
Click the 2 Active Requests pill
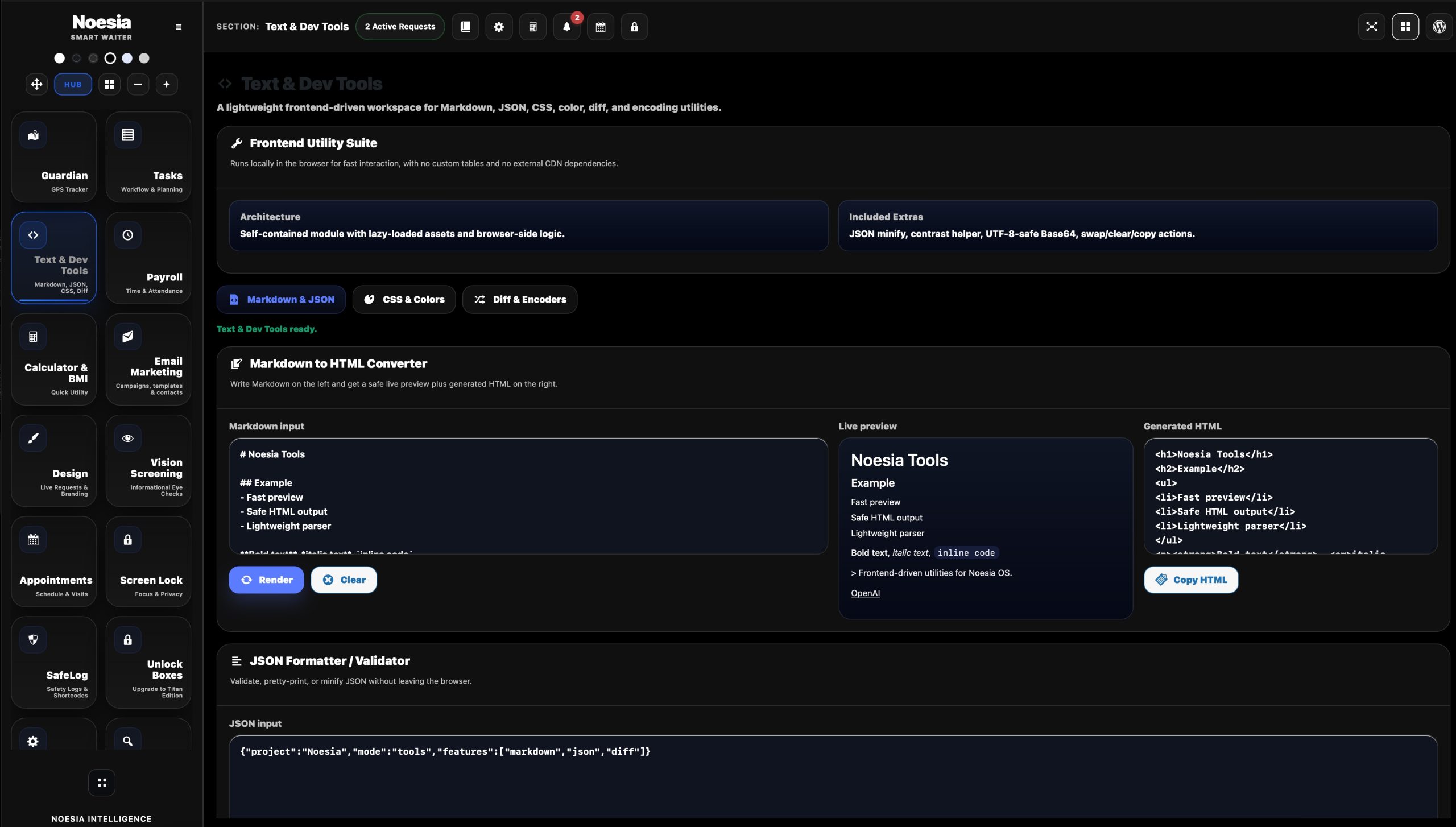[400, 27]
